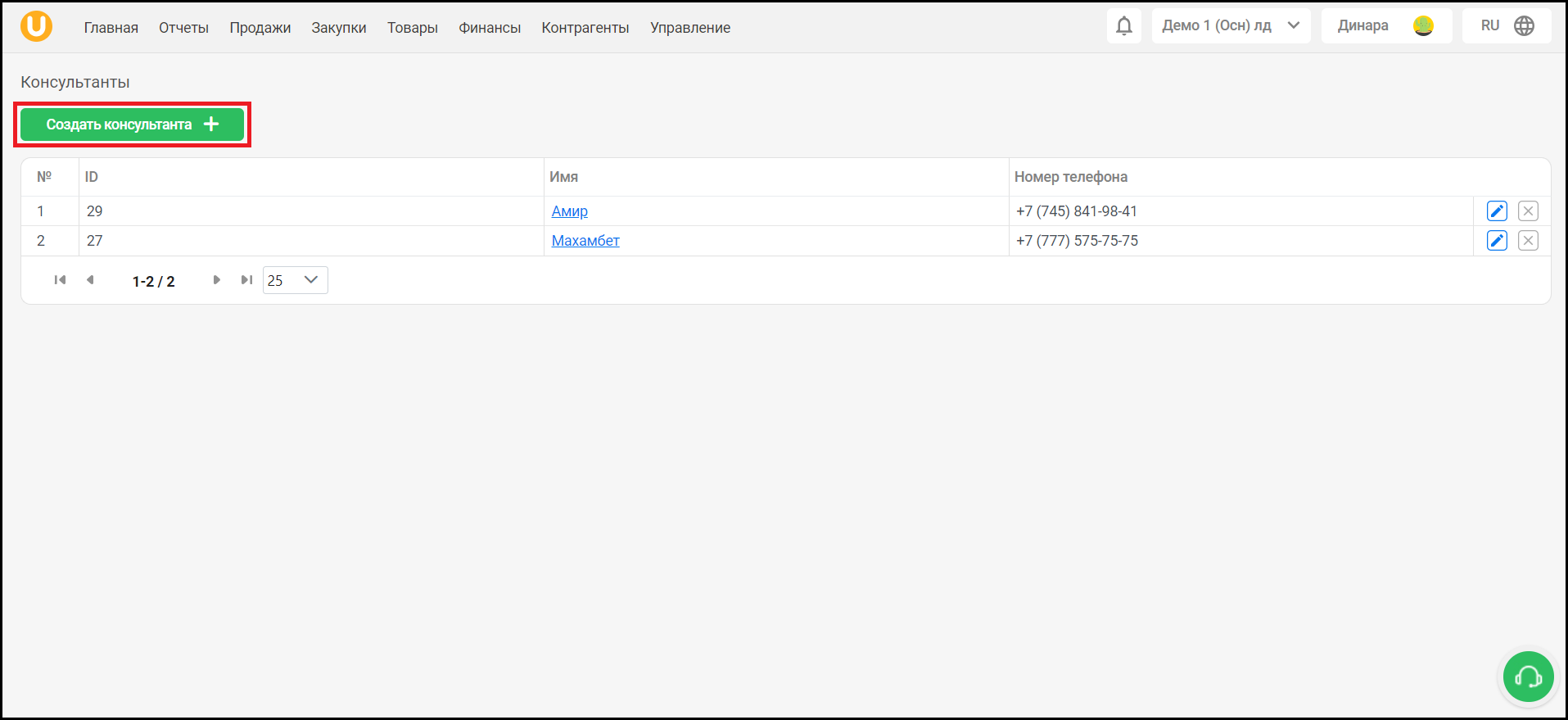This screenshot has height=720, width=1568.
Task: Expand the Демо 1 (Осн) лд dropdown
Action: 1231,26
